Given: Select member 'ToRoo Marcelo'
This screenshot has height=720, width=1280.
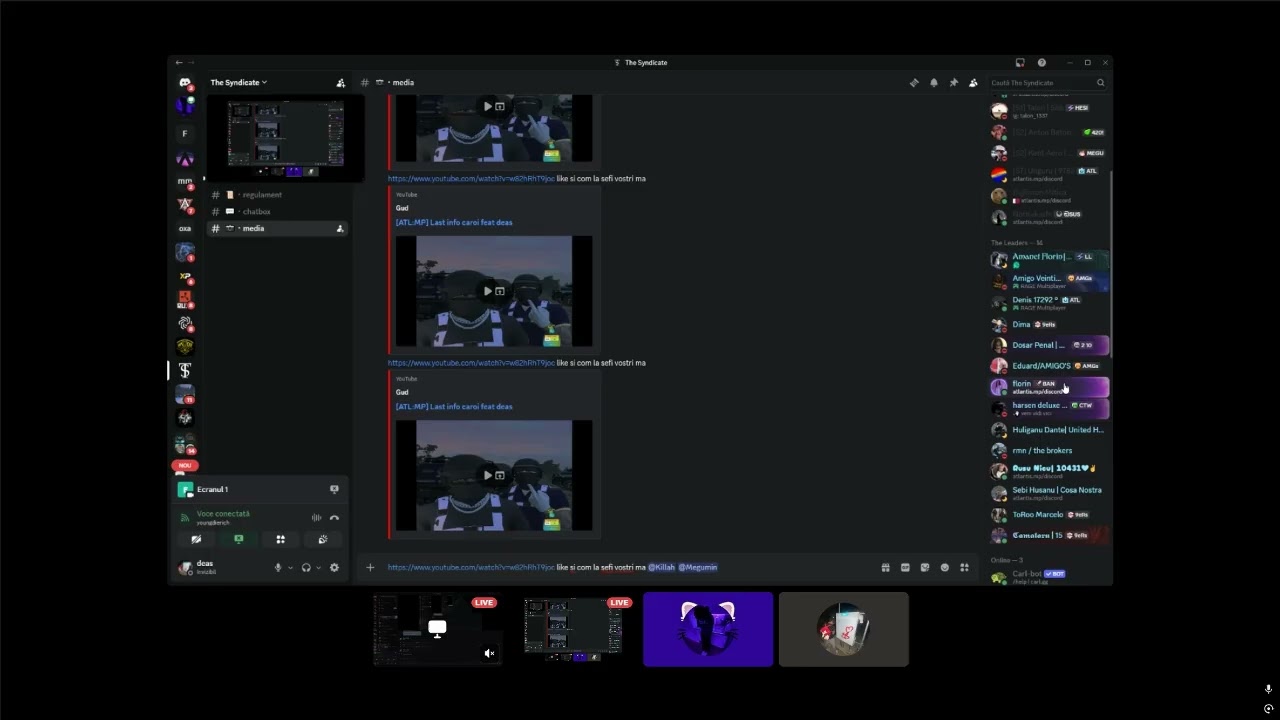Looking at the screenshot, I should pyautogui.click(x=1048, y=514).
